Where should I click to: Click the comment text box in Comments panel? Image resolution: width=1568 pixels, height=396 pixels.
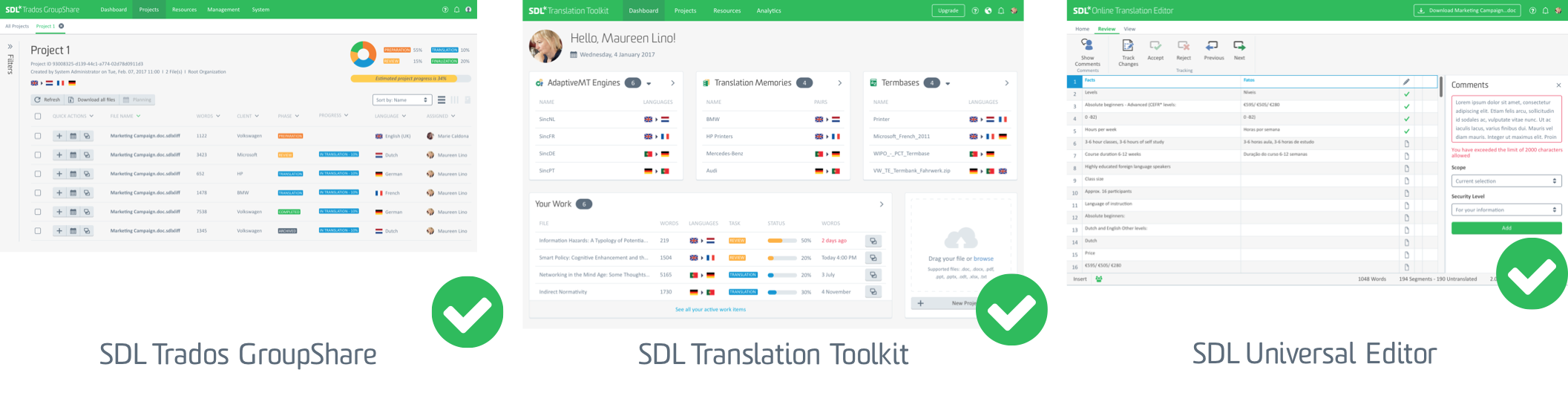coord(1506,119)
